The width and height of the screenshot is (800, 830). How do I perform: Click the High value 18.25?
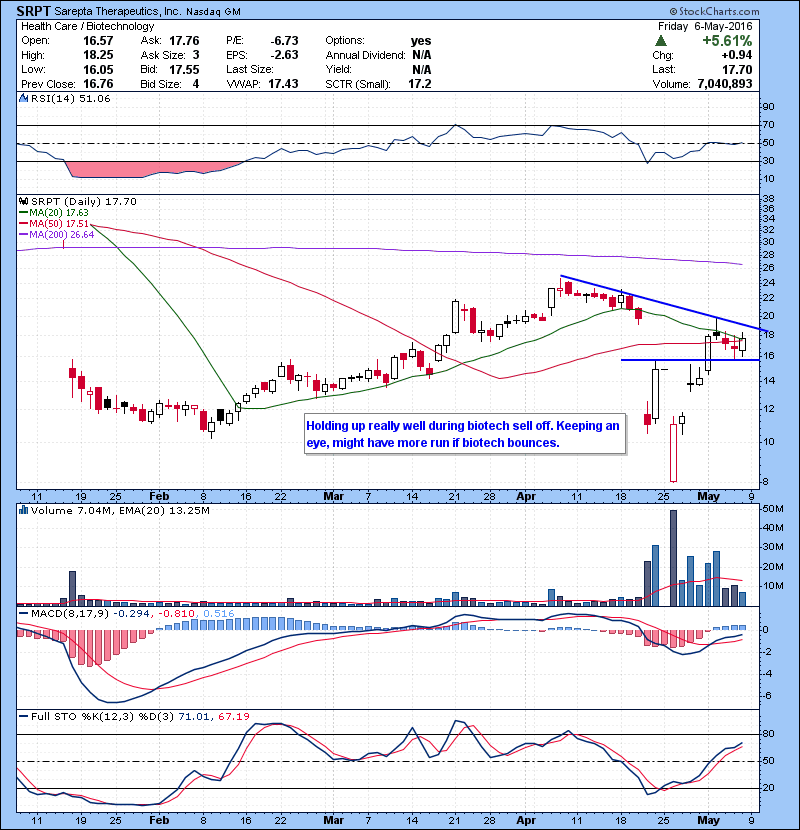[98, 55]
